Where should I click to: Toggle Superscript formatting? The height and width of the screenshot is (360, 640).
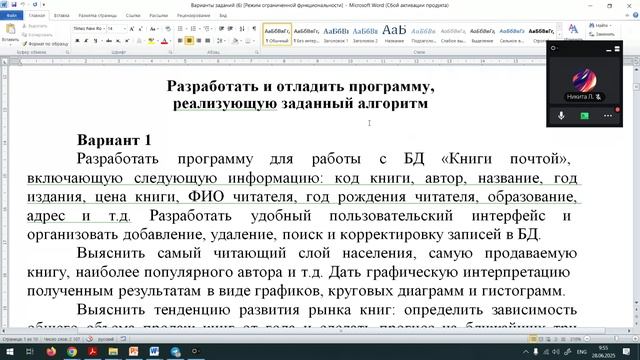click(x=127, y=41)
